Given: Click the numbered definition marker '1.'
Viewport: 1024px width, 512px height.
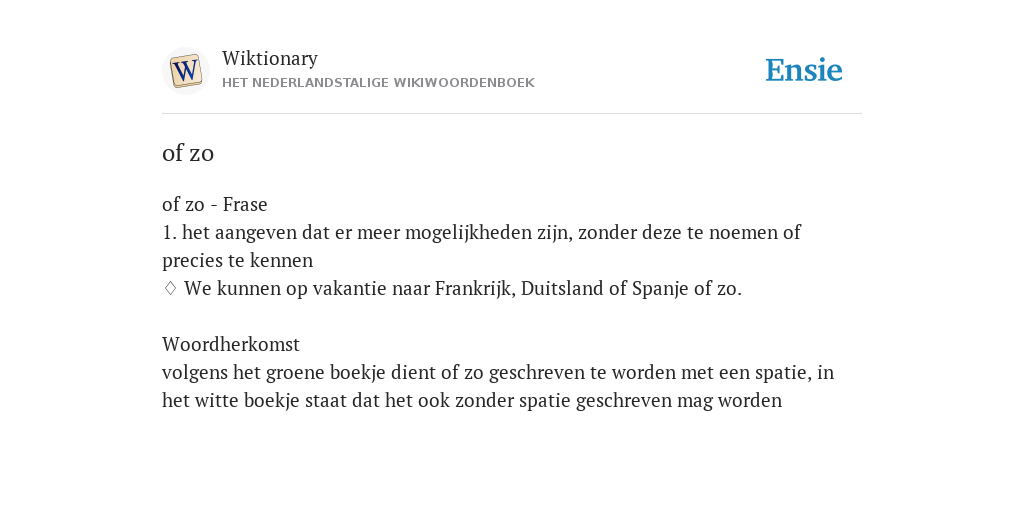Looking at the screenshot, I should (x=169, y=232).
